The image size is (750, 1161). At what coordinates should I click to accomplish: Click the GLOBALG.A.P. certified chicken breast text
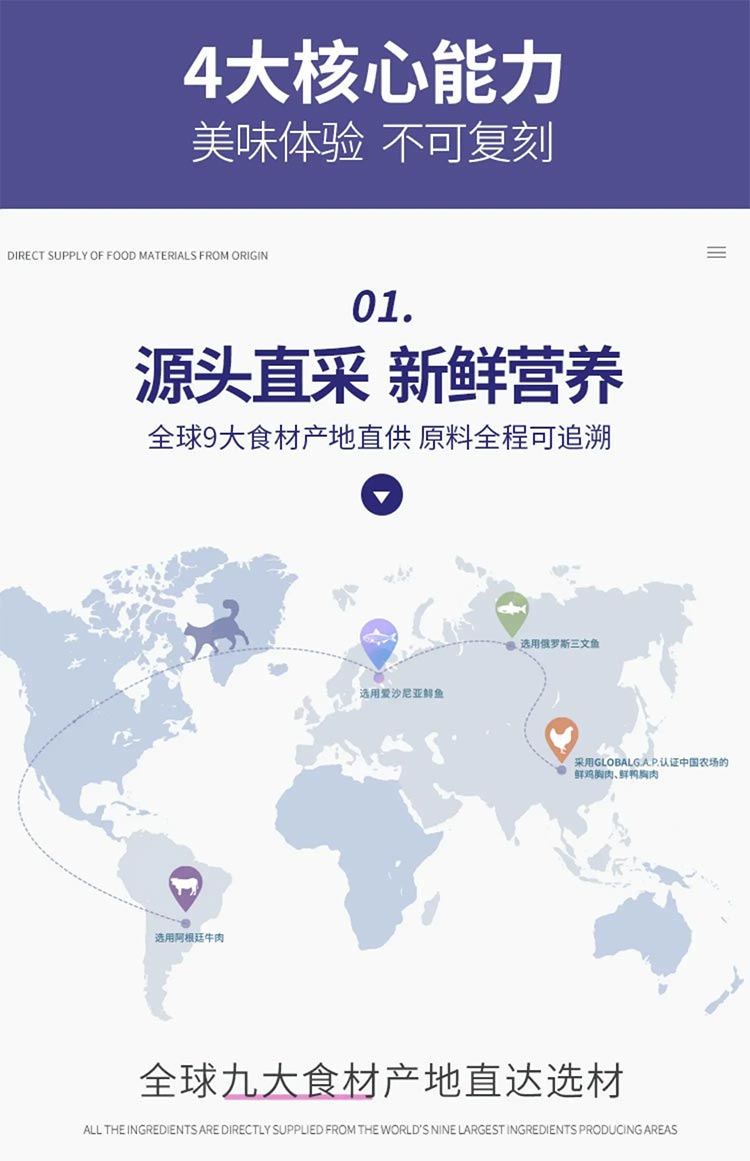click(x=650, y=768)
